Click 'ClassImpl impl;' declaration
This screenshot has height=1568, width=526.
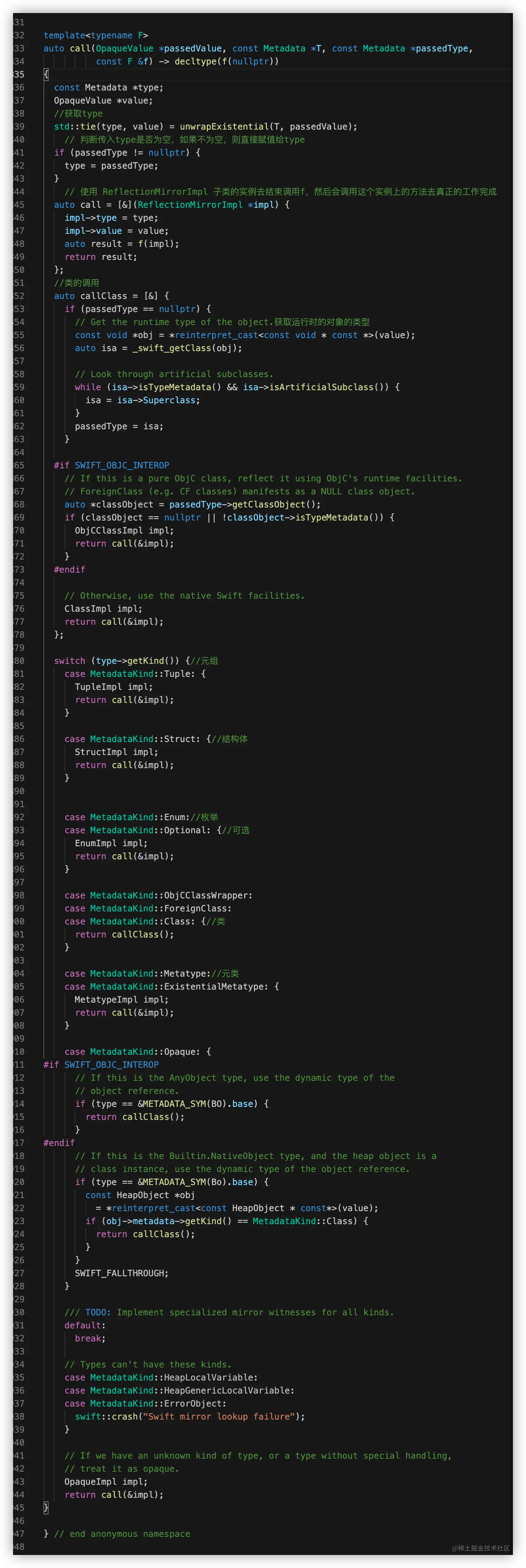tap(103, 609)
